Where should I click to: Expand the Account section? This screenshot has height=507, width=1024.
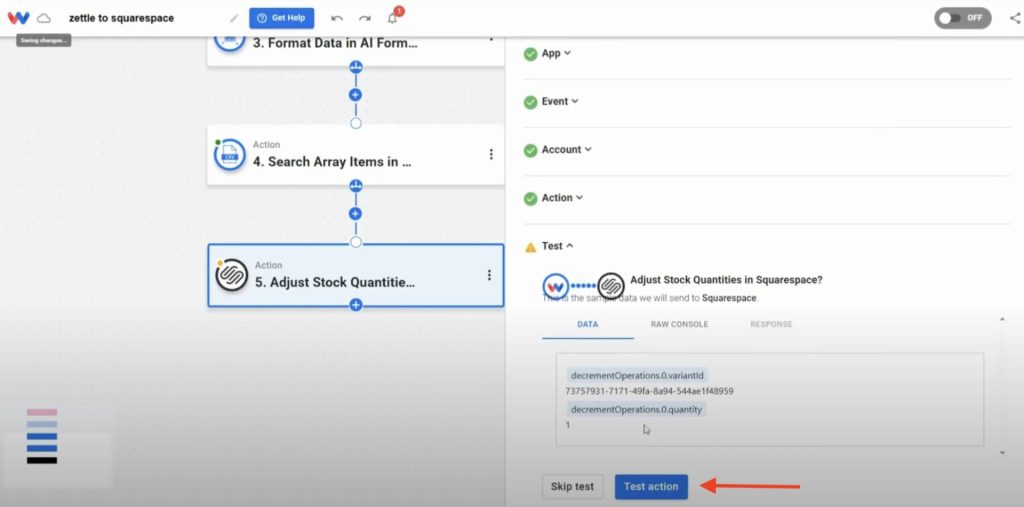[566, 150]
